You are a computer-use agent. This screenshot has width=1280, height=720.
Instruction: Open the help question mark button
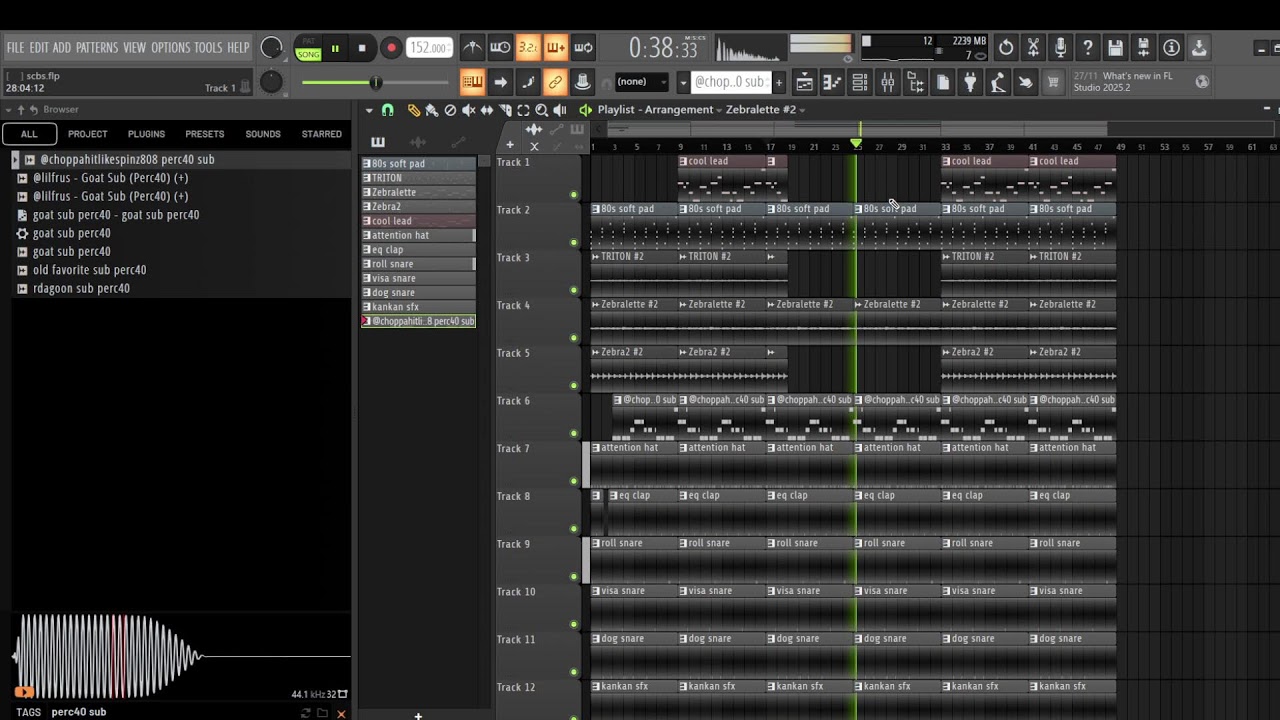coord(1088,47)
